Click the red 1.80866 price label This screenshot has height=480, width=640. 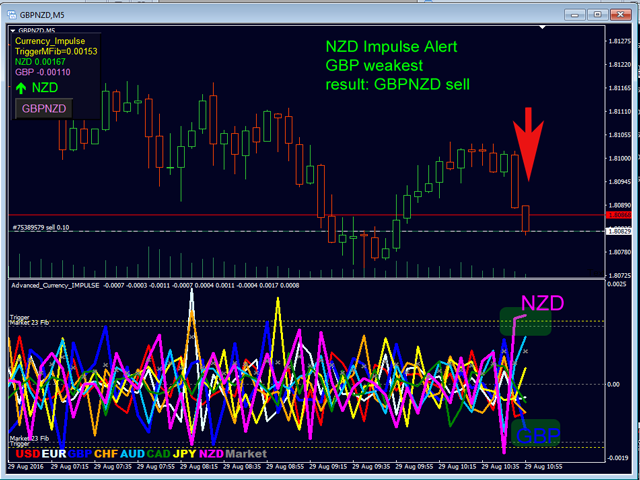tap(618, 215)
